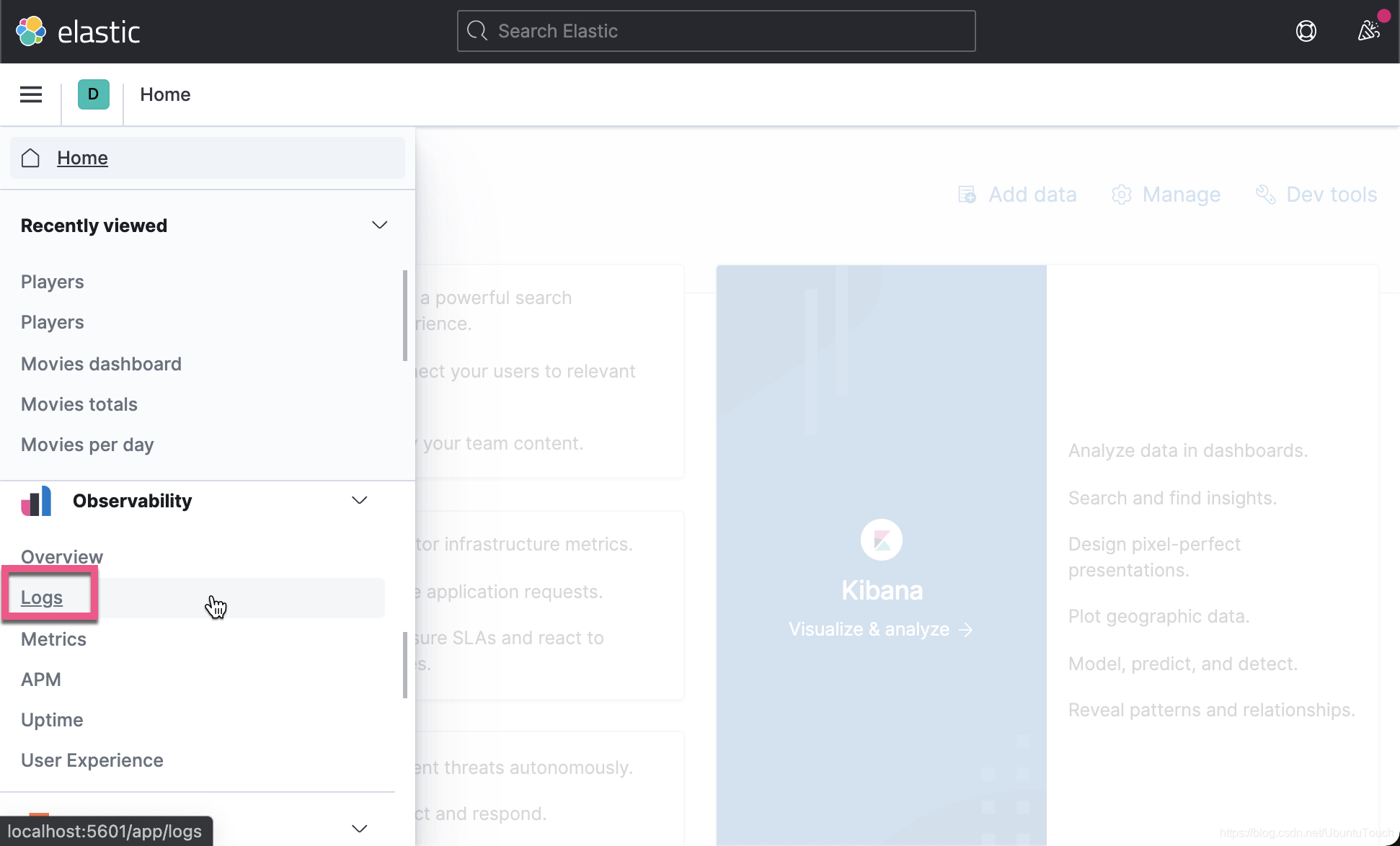
Task: Click the Add data button
Action: (1017, 195)
